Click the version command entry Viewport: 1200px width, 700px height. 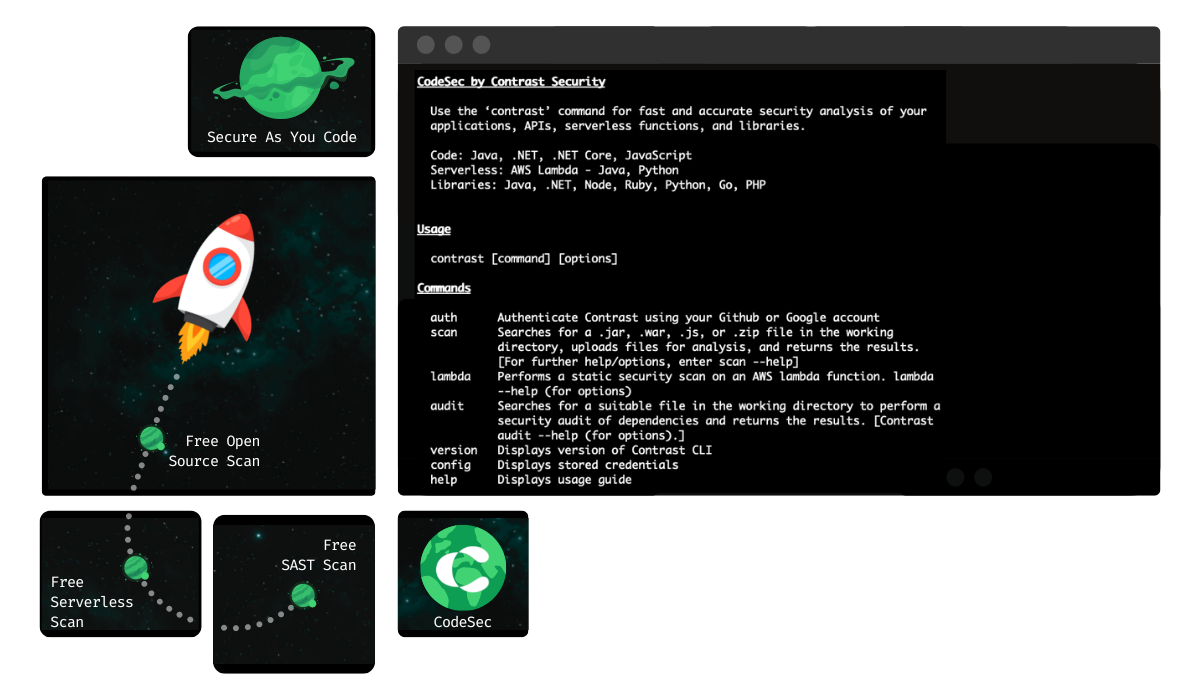pos(453,450)
